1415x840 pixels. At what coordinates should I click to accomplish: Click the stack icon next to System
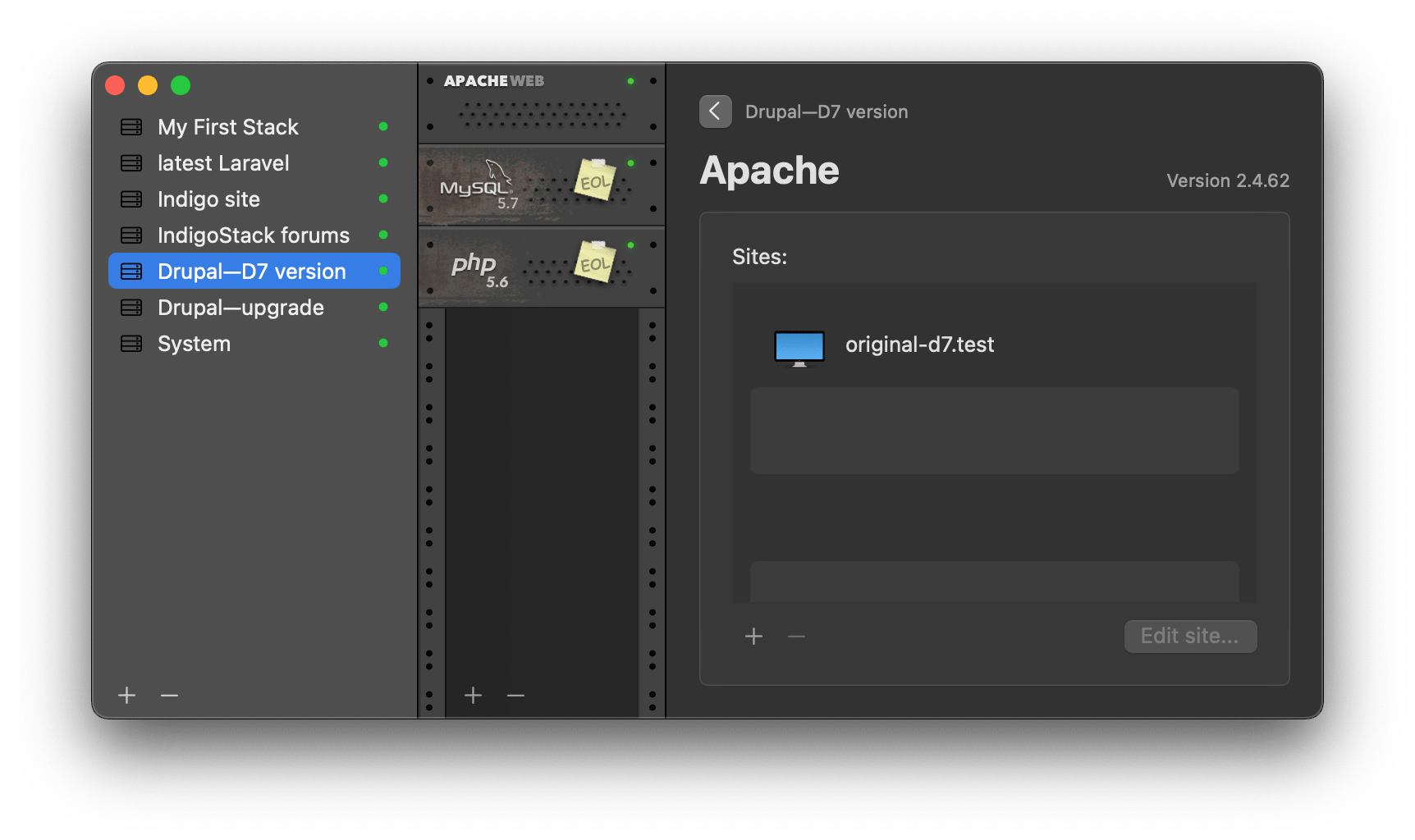click(x=131, y=343)
